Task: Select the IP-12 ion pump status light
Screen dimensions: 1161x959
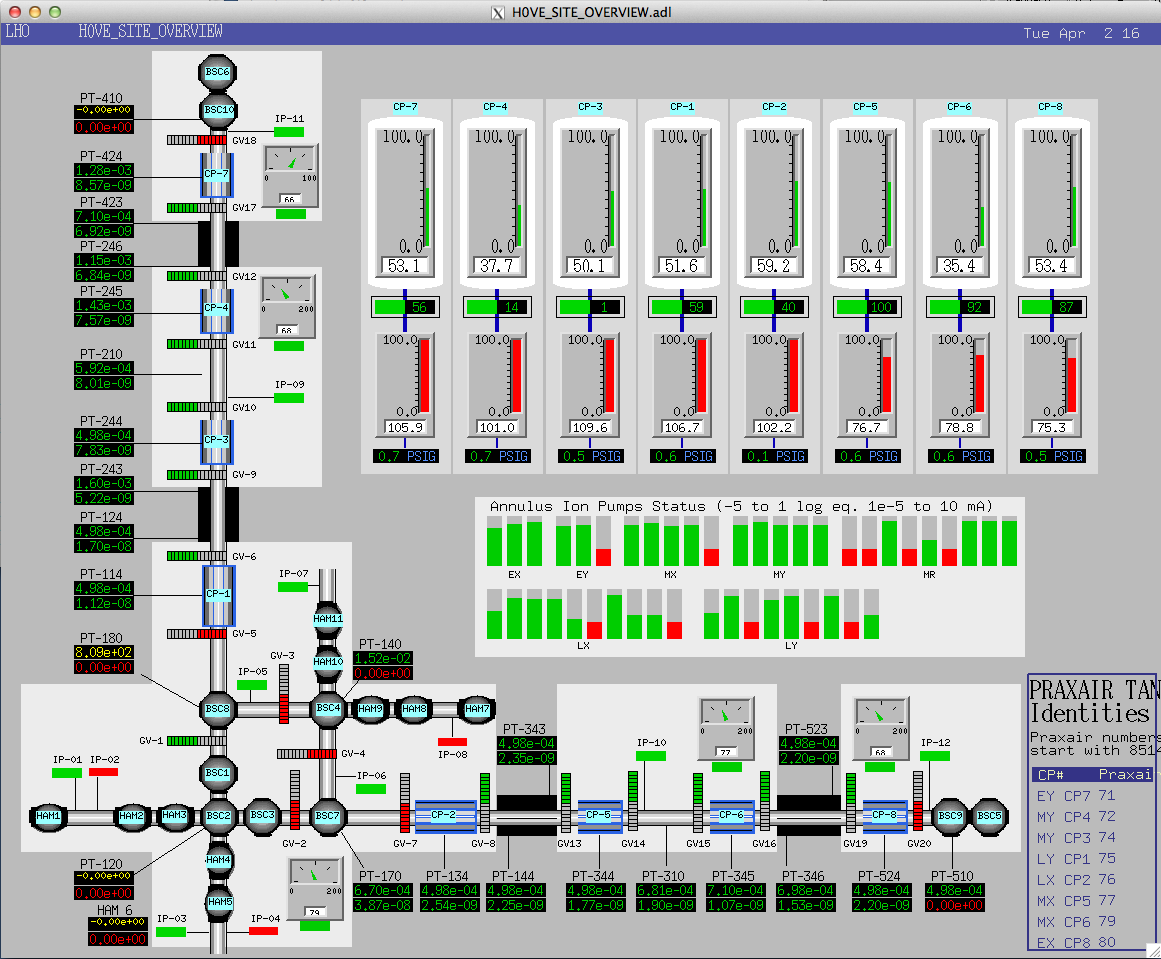Action: click(x=934, y=756)
